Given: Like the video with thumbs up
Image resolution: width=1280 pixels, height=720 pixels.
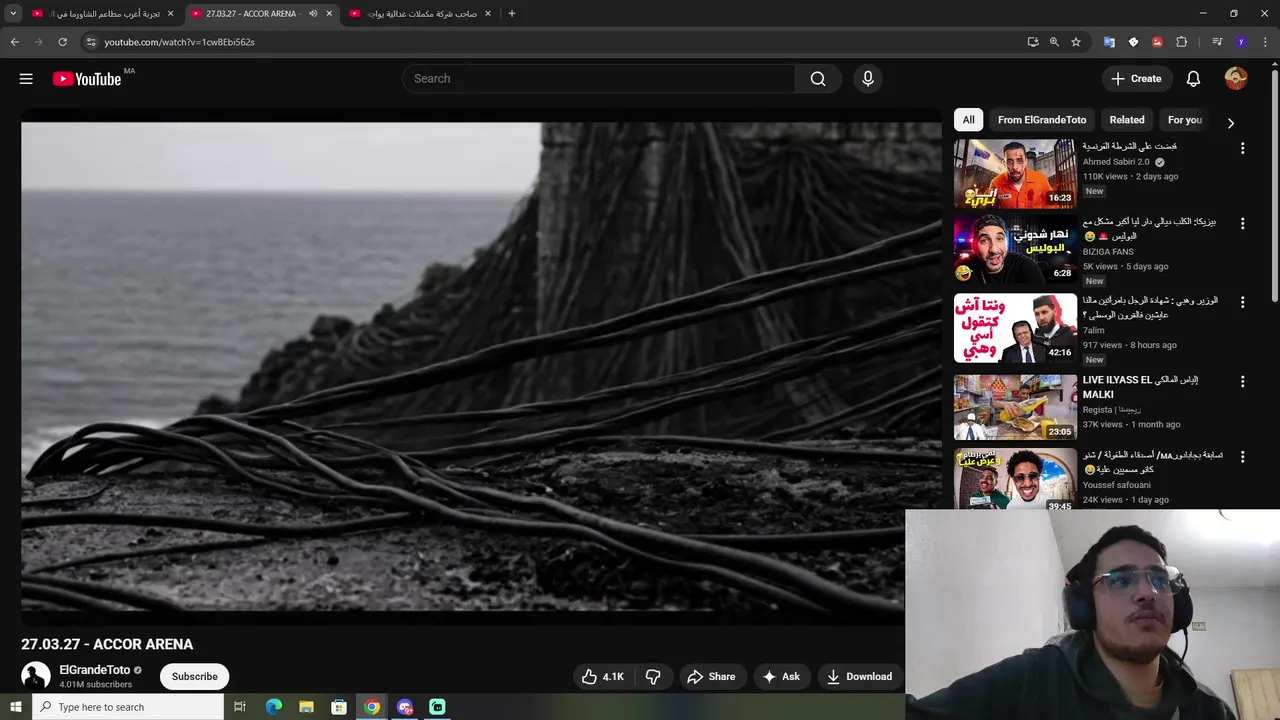Looking at the screenshot, I should pos(603,677).
